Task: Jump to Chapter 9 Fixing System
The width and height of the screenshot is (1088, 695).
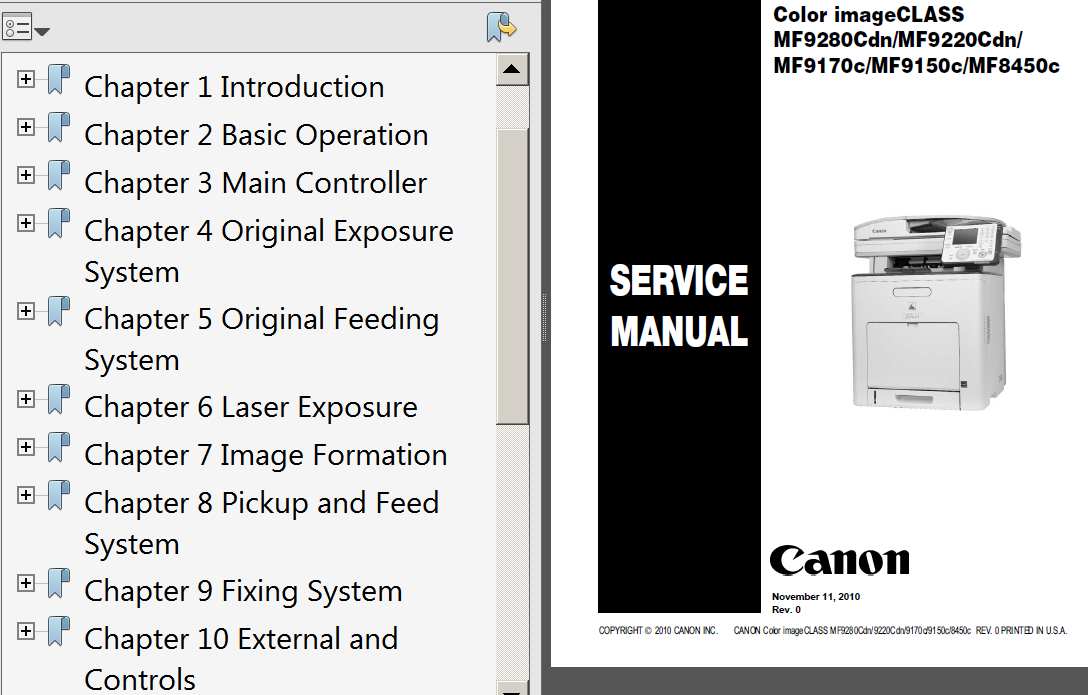Action: [x=243, y=591]
